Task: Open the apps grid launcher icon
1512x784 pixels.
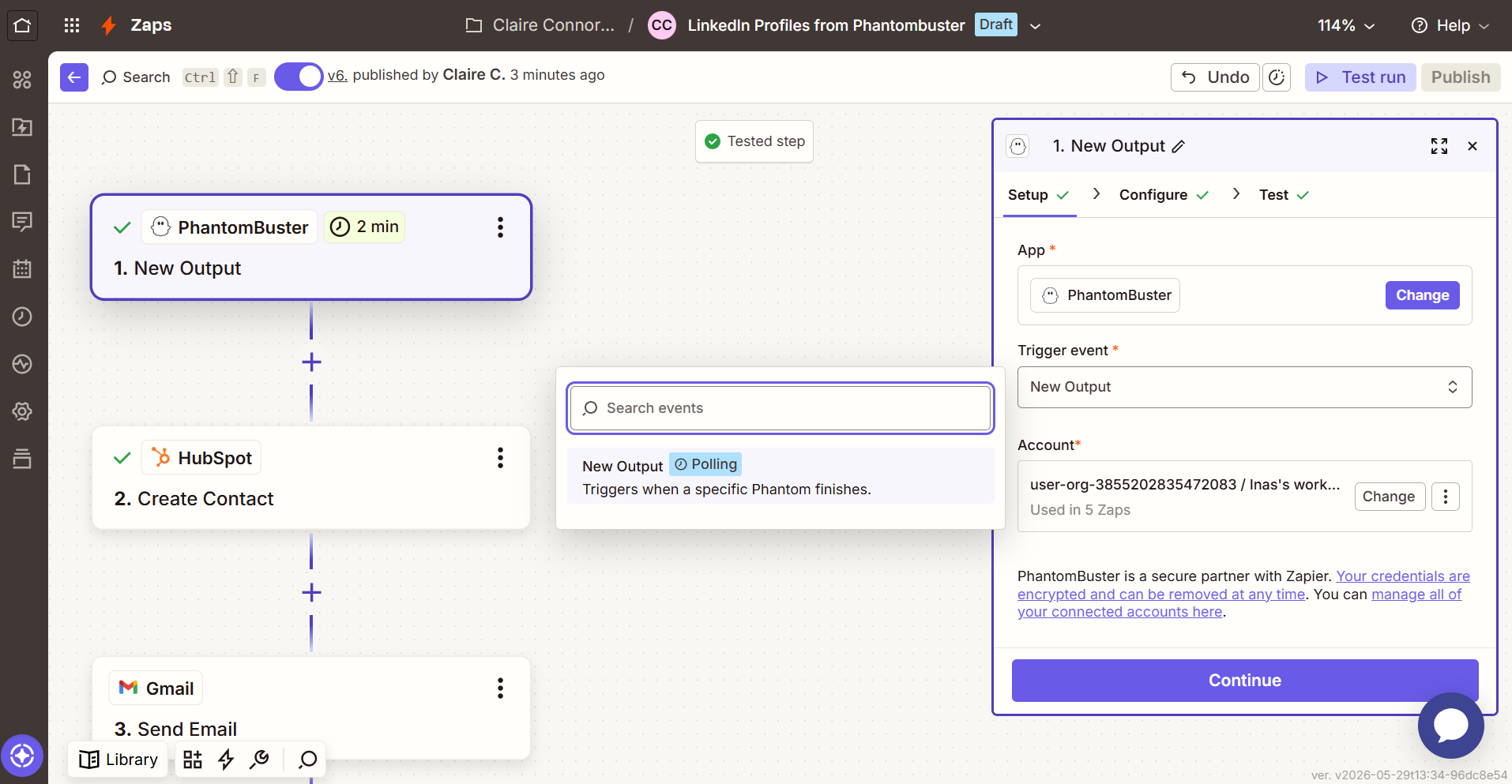Action: 72,25
